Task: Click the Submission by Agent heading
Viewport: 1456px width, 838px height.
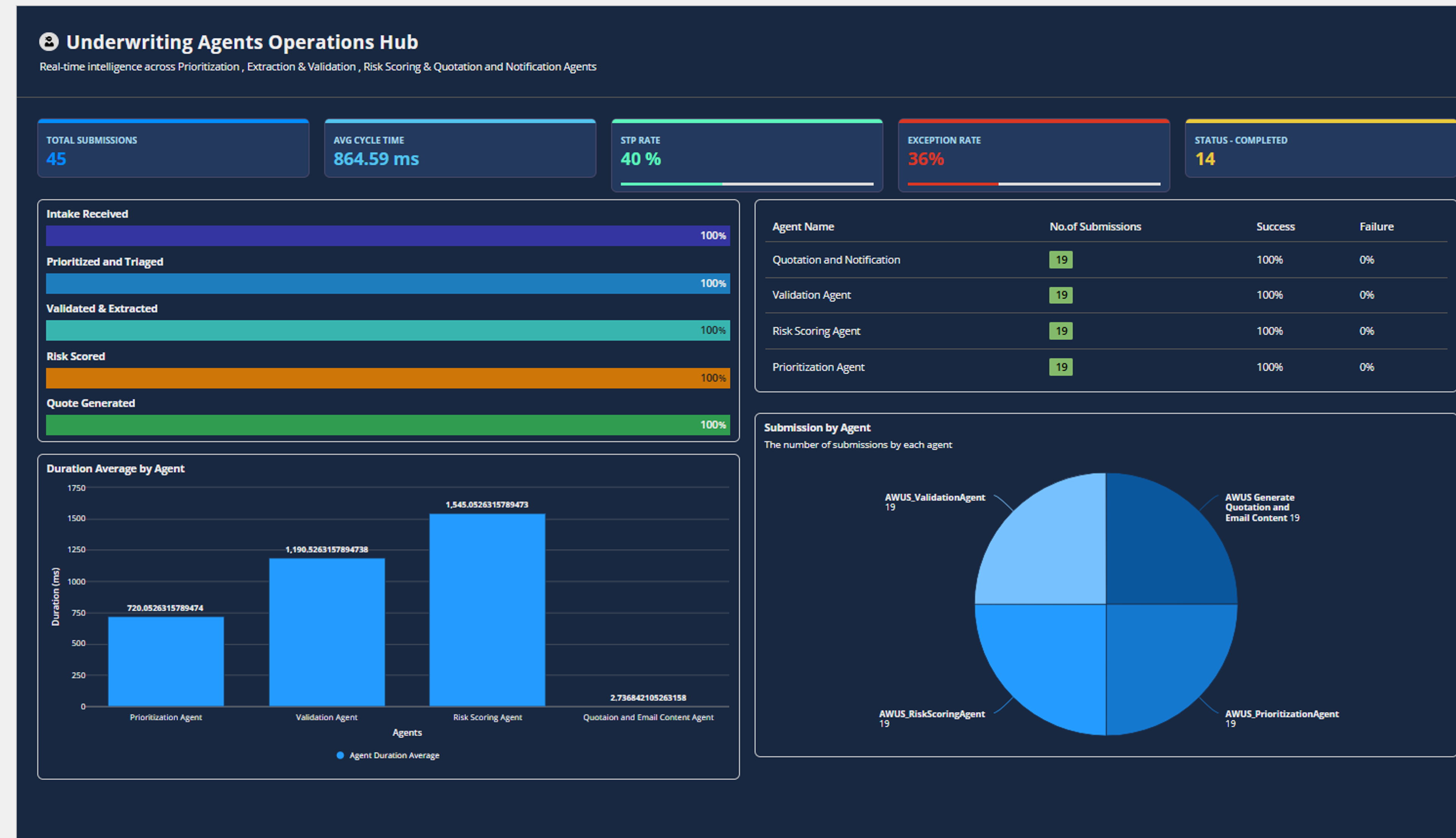Action: tap(817, 428)
